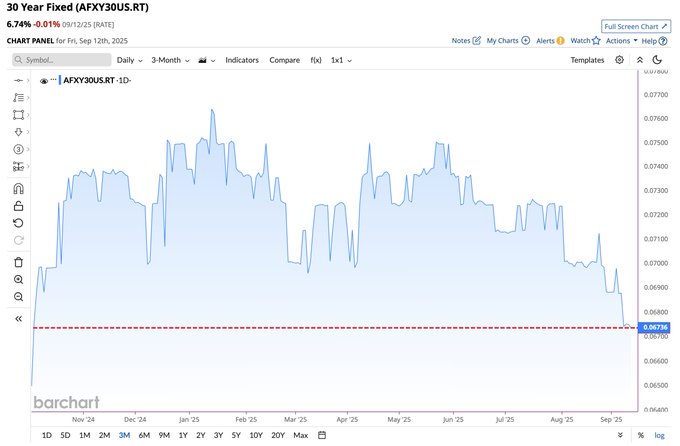This screenshot has height=446, width=680.
Task: Open the Daily frequency dropdown
Action: [x=129, y=60]
